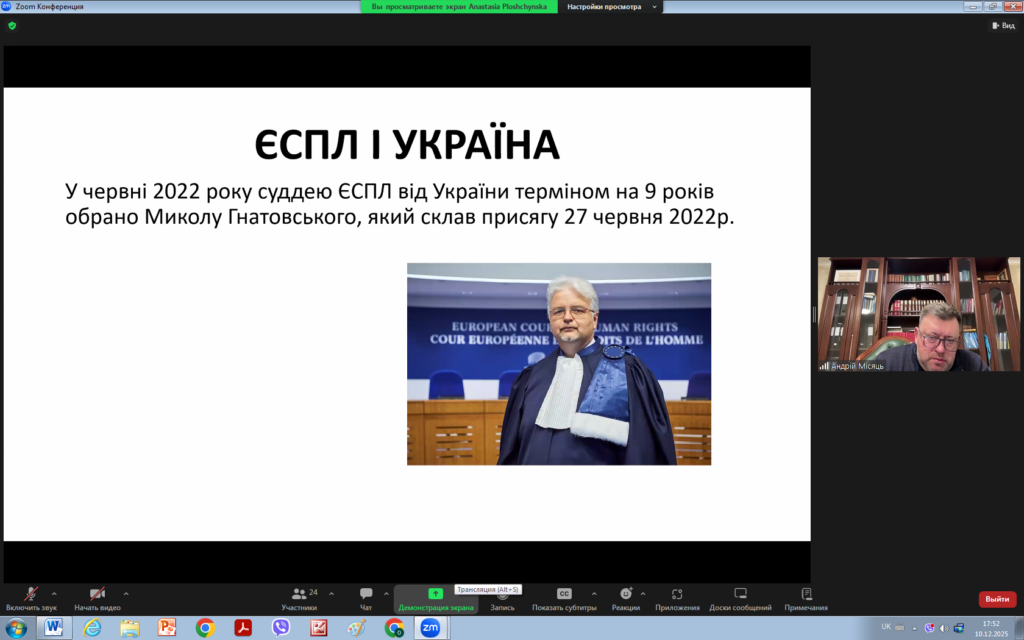Expand video options arrow next to camera
This screenshot has width=1024, height=640.
(x=125, y=593)
